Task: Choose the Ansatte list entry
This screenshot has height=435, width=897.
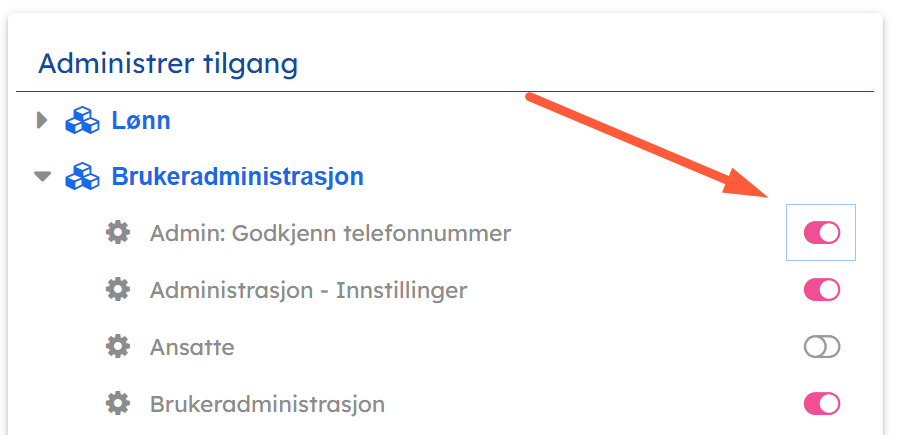Action: point(192,347)
